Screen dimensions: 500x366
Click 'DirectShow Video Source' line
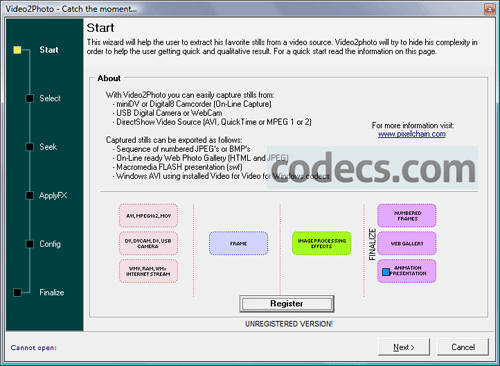tap(212, 122)
